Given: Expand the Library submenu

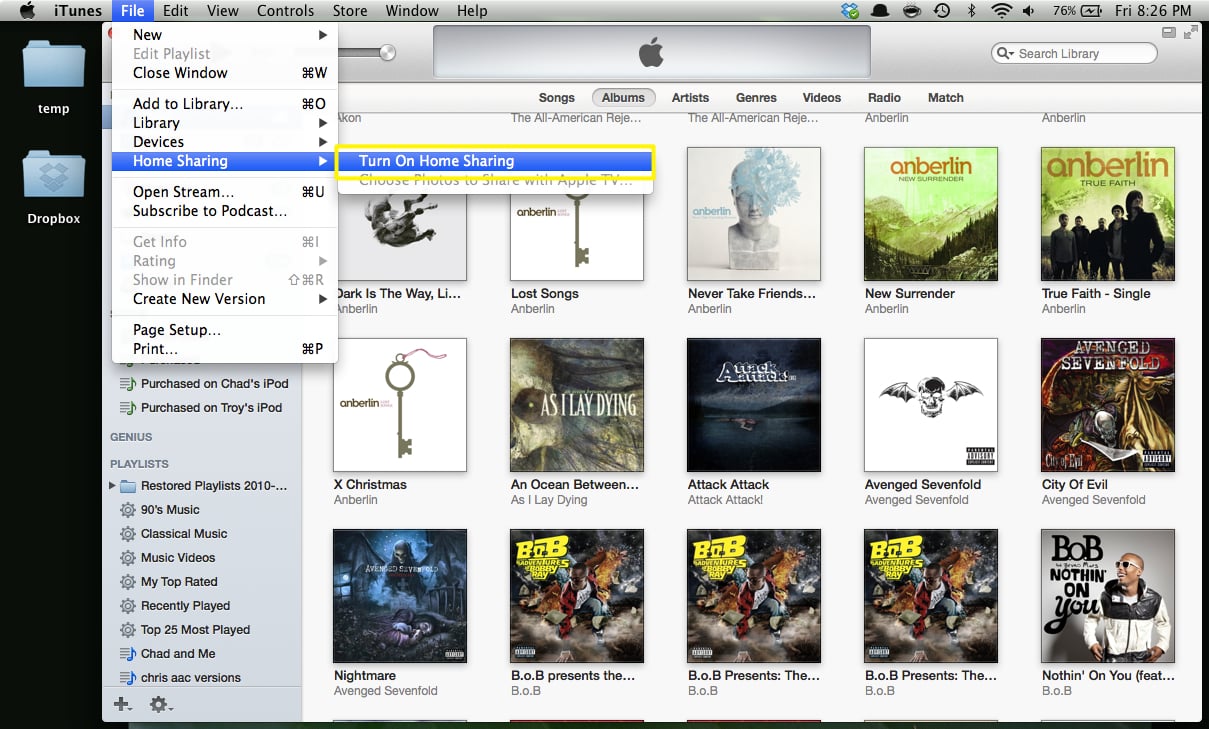Looking at the screenshot, I should [225, 123].
